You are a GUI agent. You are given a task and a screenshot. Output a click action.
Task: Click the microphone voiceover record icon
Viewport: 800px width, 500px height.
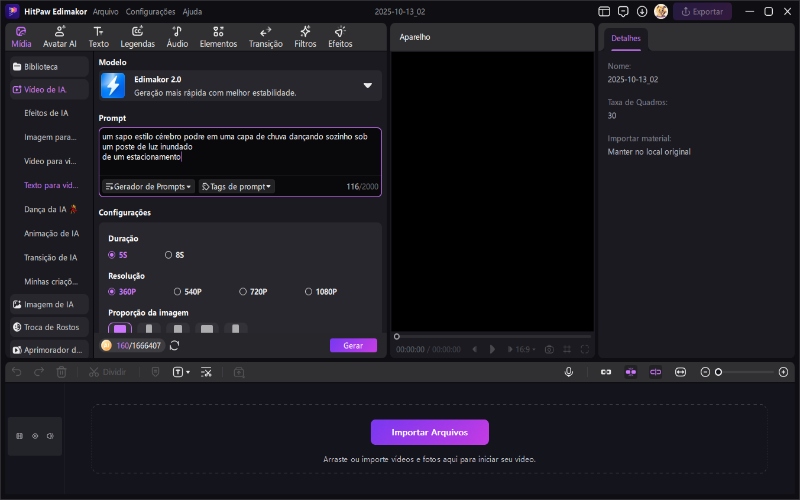point(569,372)
